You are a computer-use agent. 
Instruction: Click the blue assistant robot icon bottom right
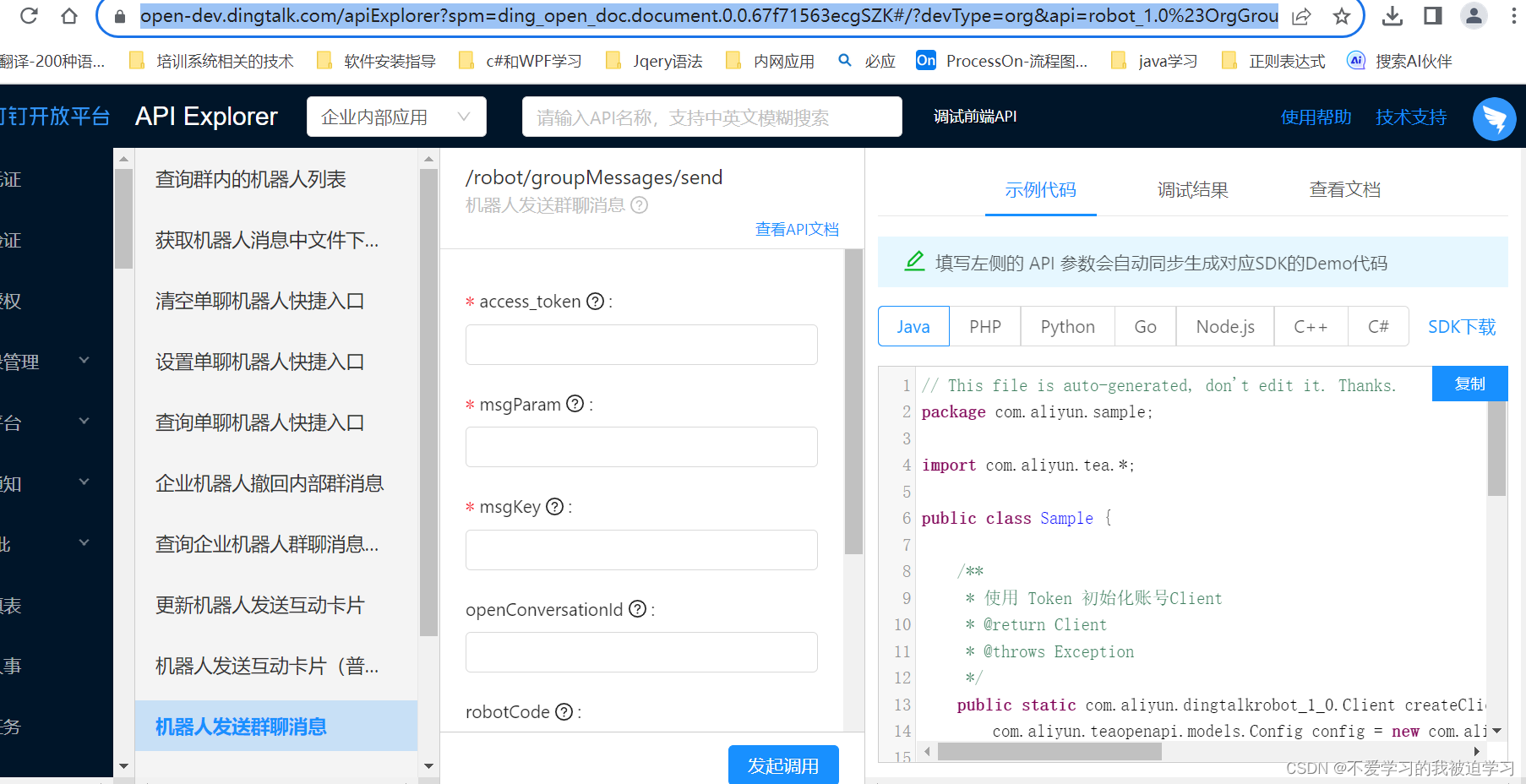coord(1494,119)
